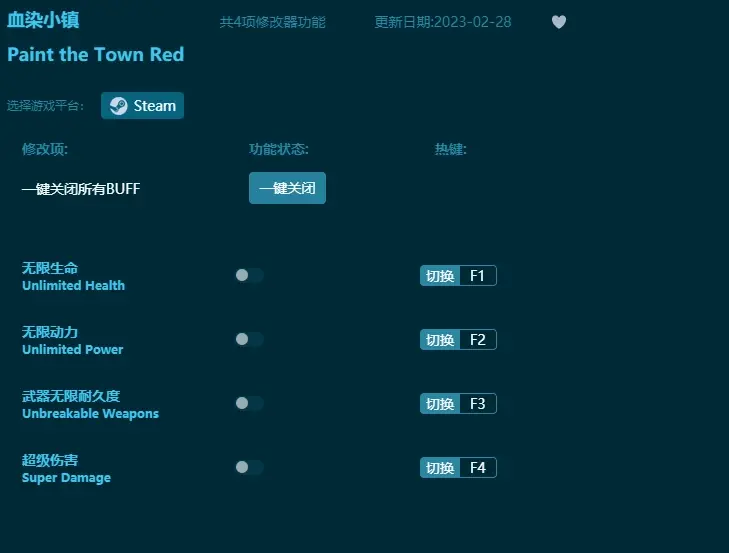
Task: Click the 一键关闭所有BUFF label
Action: coord(81,189)
